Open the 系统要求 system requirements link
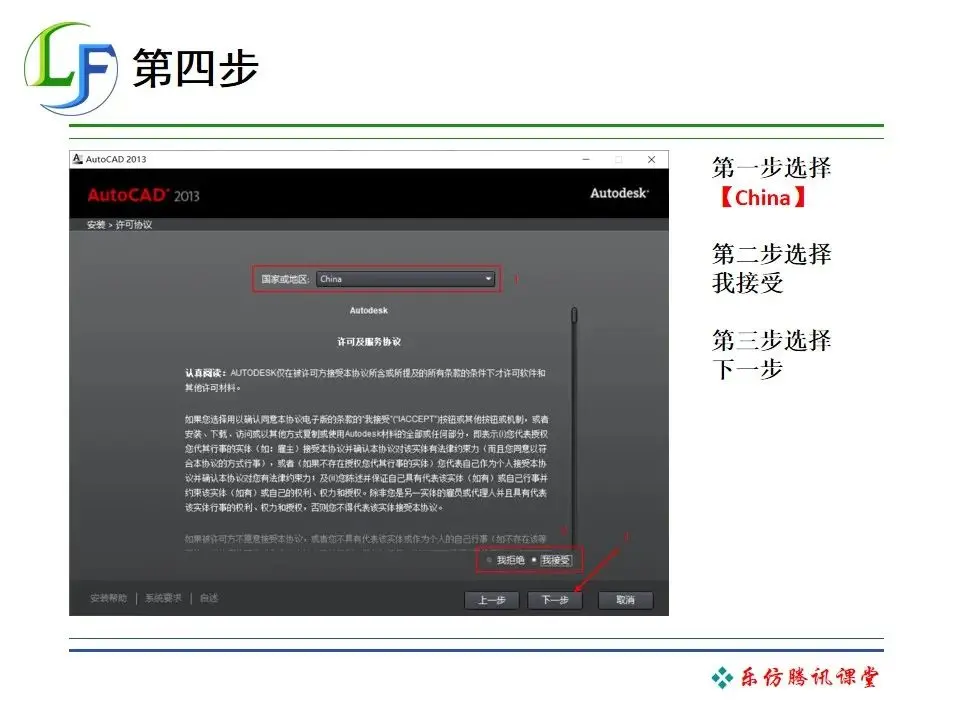Viewport: 960px width, 720px height. (x=163, y=598)
